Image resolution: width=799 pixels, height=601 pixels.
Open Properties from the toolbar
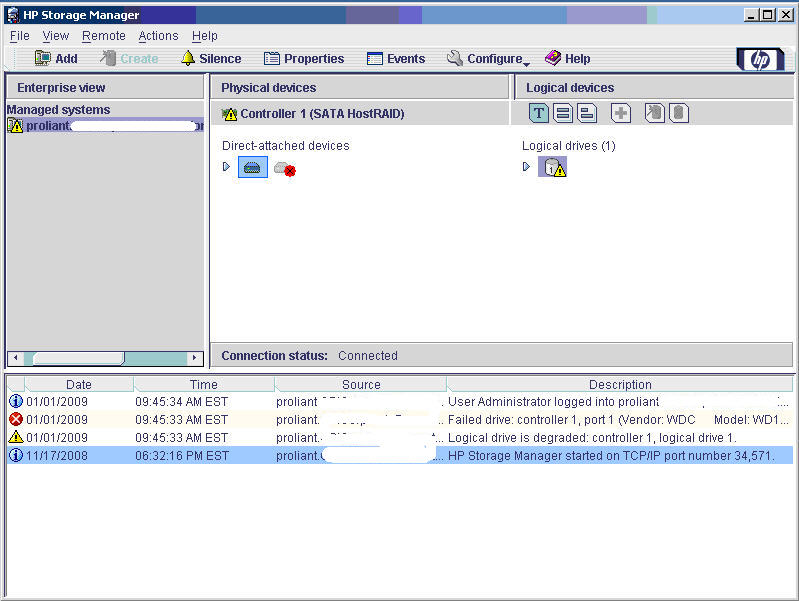[x=304, y=59]
